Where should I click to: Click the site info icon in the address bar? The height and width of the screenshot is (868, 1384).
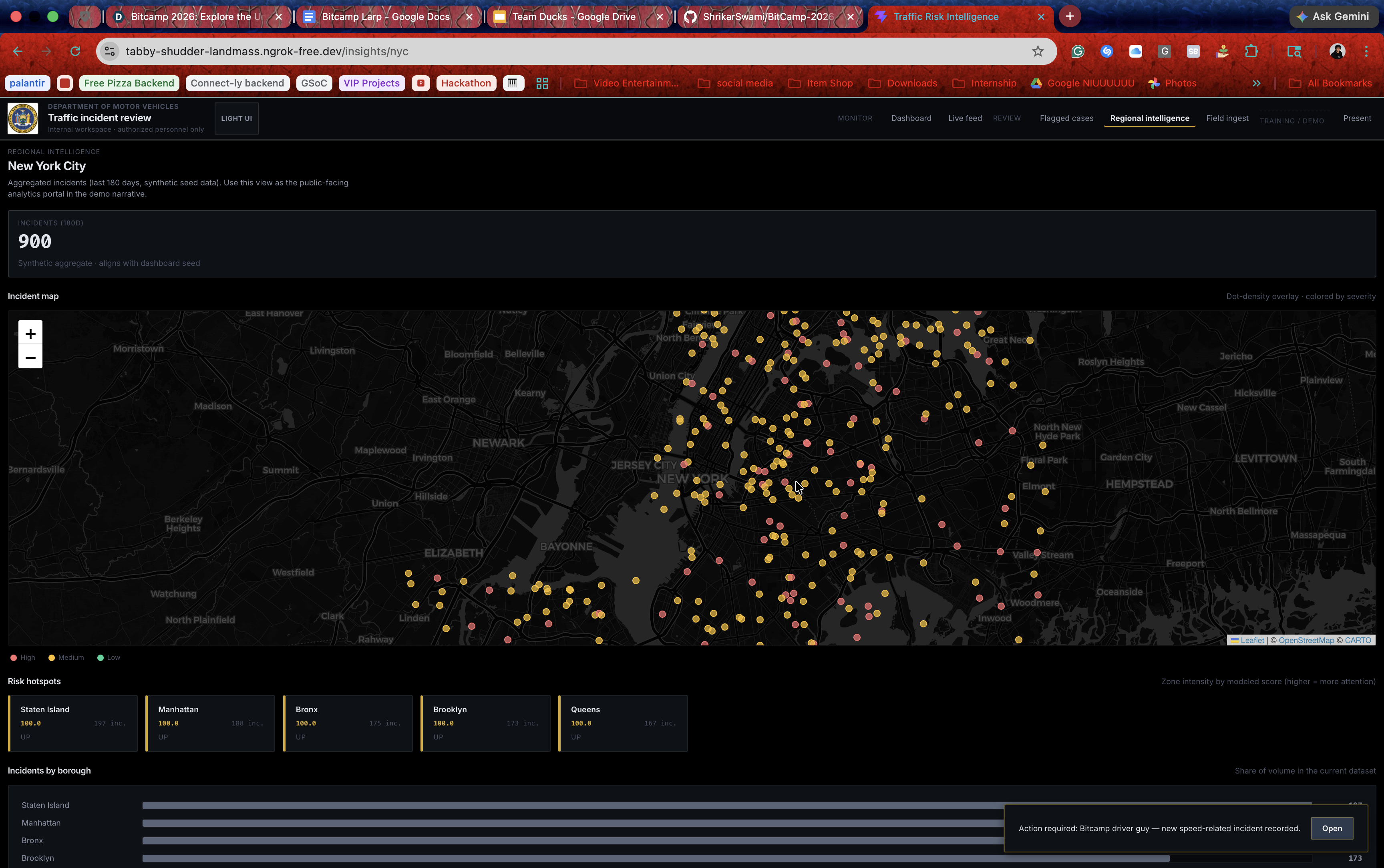tap(110, 52)
